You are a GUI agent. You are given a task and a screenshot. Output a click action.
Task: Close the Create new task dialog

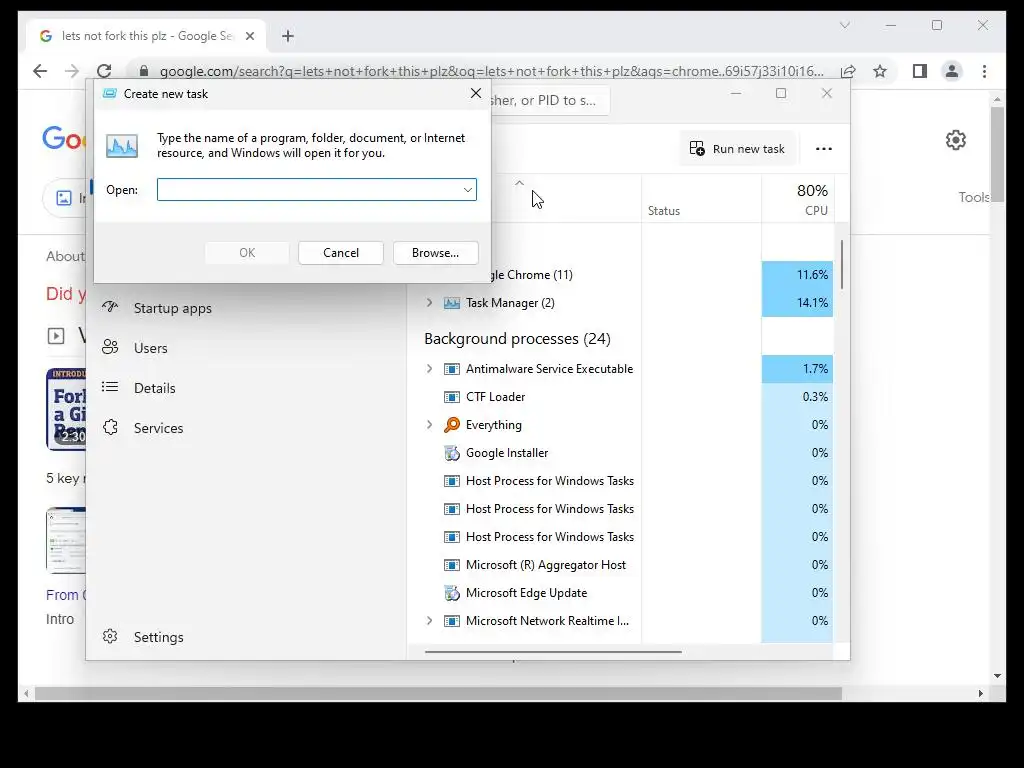pos(476,93)
